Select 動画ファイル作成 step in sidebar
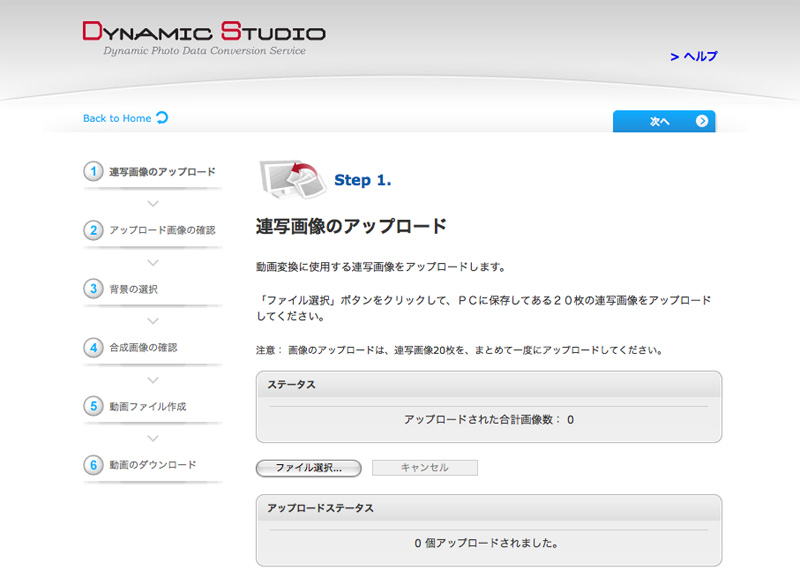This screenshot has height=571, width=800. (x=148, y=407)
